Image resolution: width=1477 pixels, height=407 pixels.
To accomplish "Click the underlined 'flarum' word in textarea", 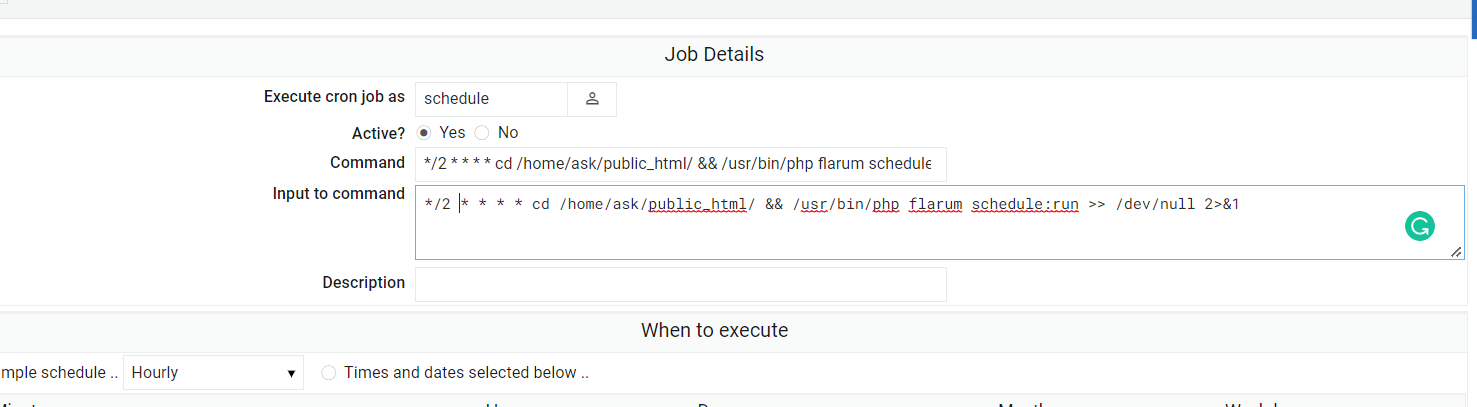I will click(935, 205).
